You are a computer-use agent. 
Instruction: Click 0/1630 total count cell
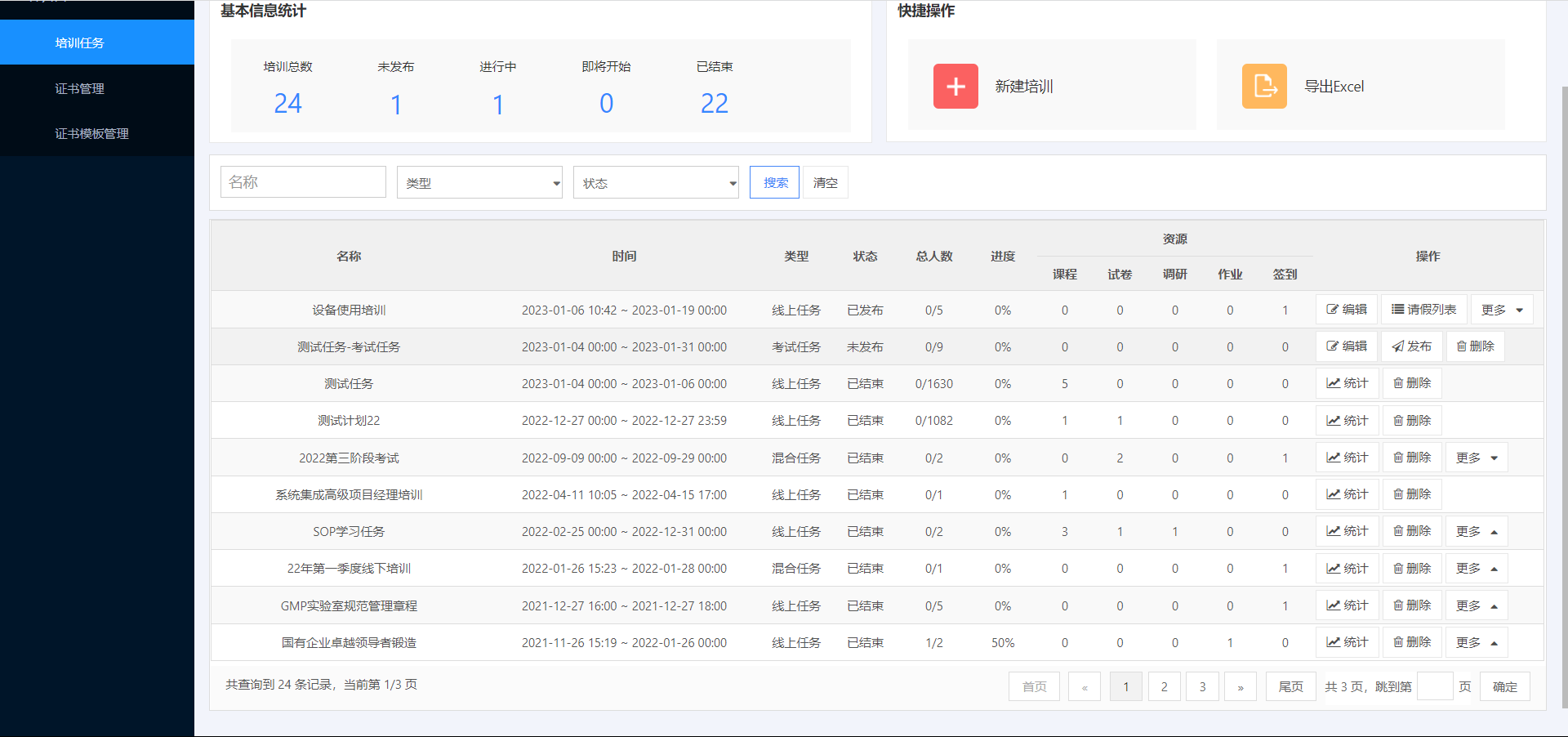point(934,383)
